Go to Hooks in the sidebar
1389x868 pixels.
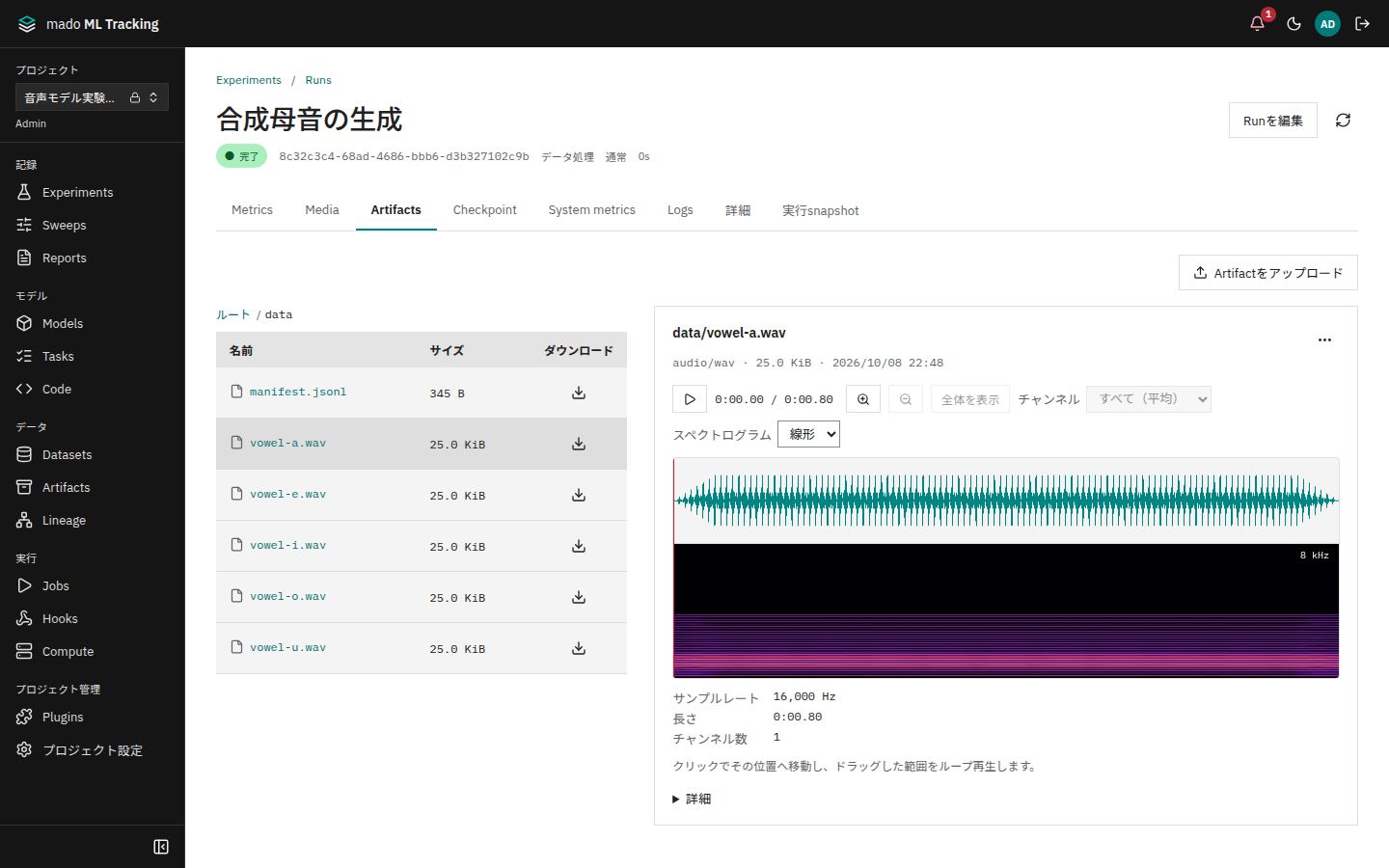(x=93, y=619)
